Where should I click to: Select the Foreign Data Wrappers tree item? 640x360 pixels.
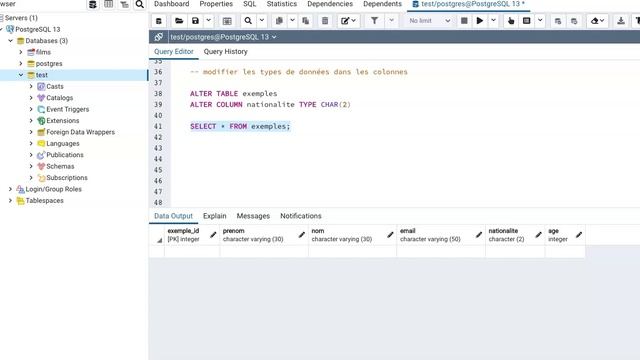tap(80, 132)
